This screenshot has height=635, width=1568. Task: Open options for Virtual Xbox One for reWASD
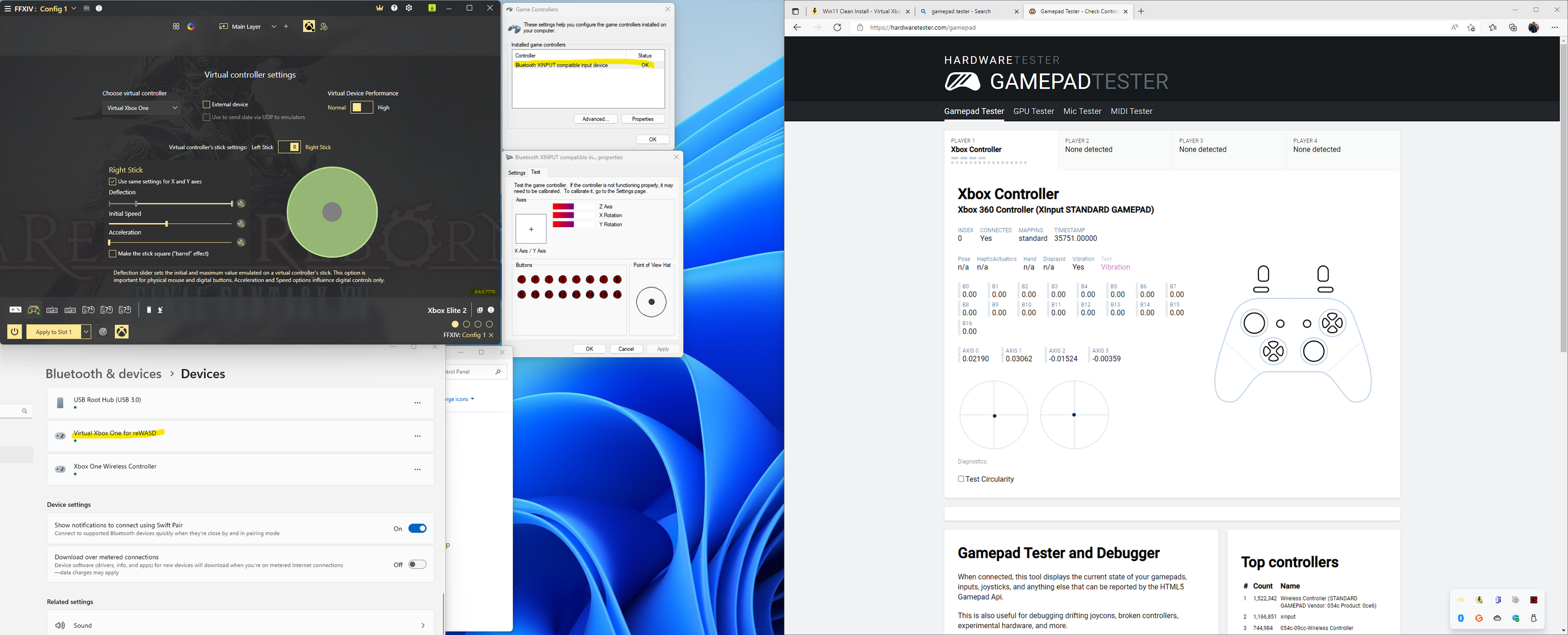point(418,436)
